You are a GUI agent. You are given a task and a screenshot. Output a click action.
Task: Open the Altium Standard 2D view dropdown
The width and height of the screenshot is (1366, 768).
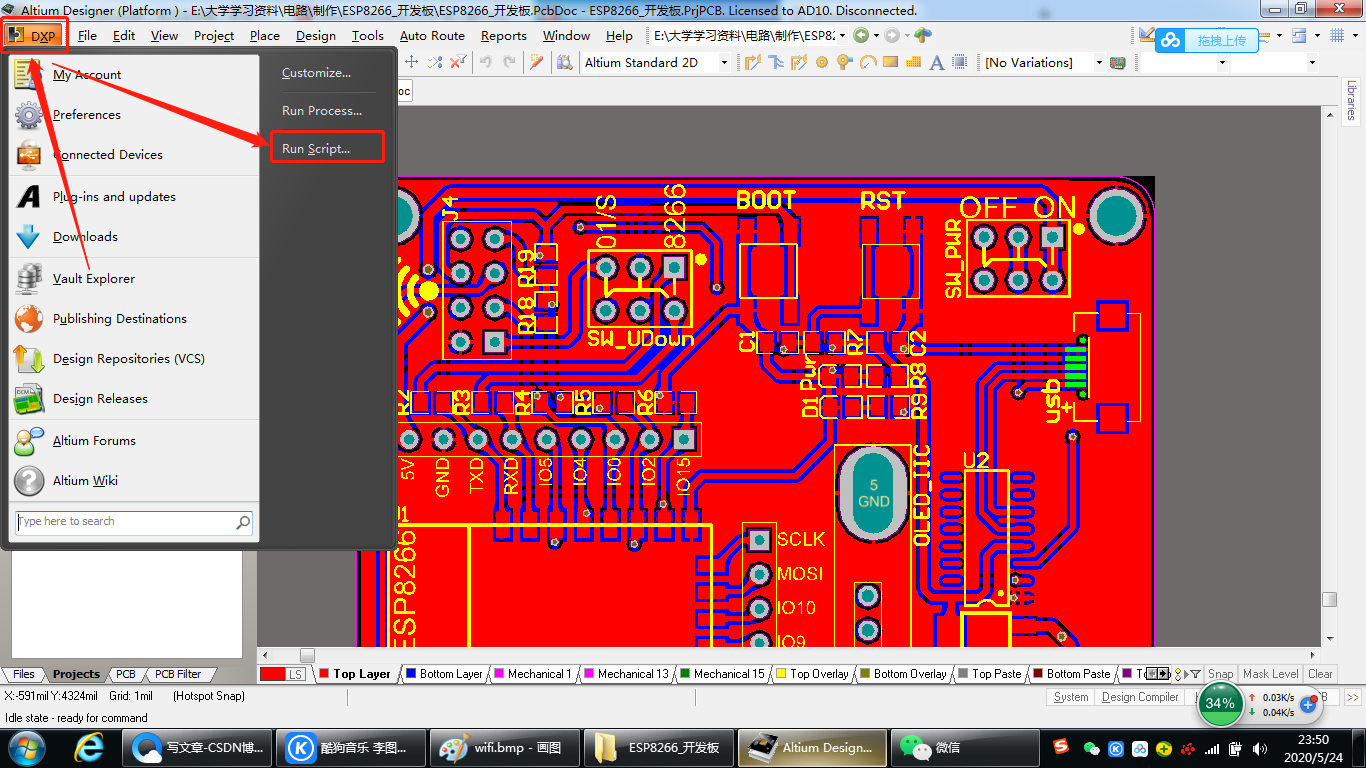[725, 62]
